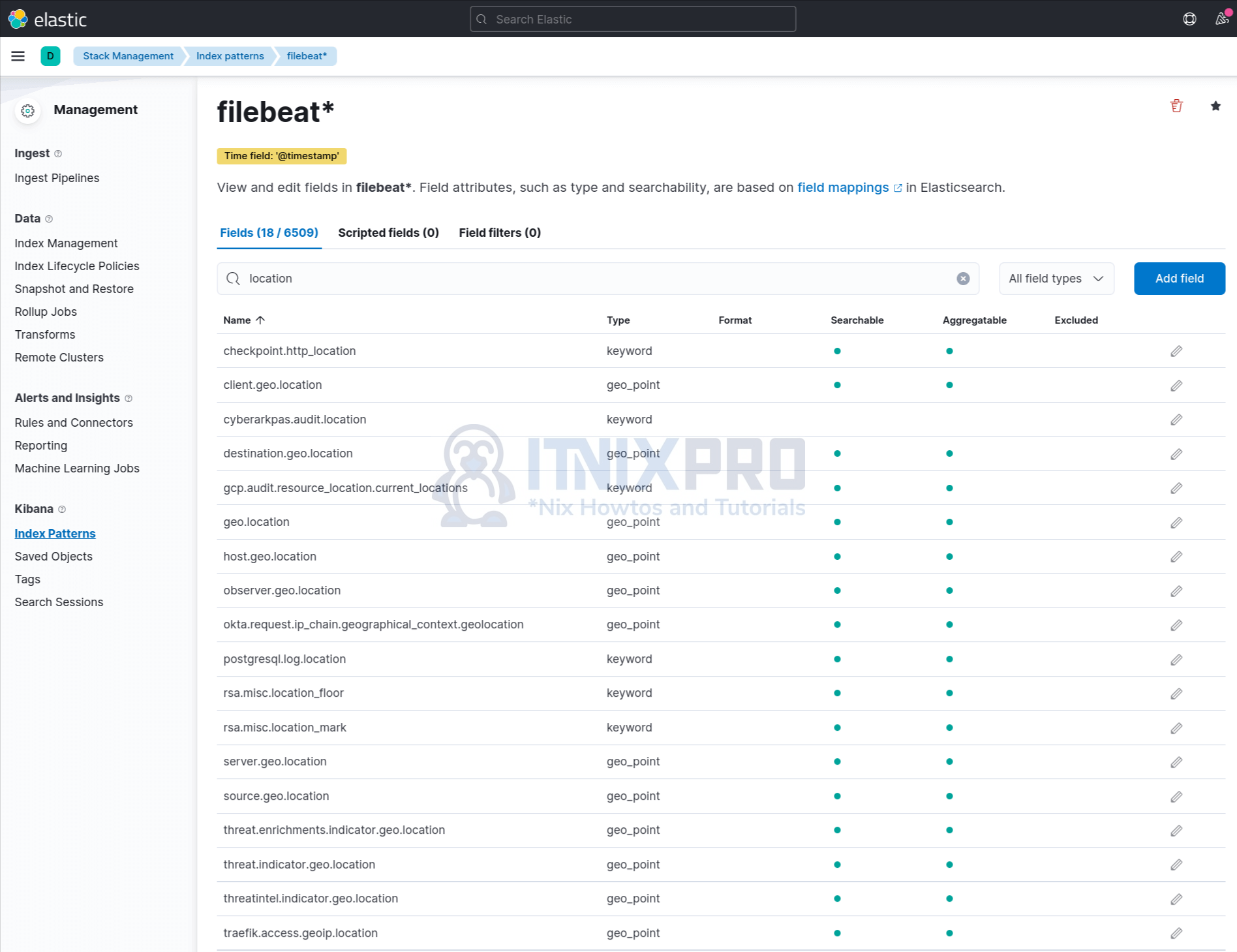Image resolution: width=1237 pixels, height=952 pixels.
Task: Delete the filebeat* index pattern
Action: pyautogui.click(x=1176, y=106)
